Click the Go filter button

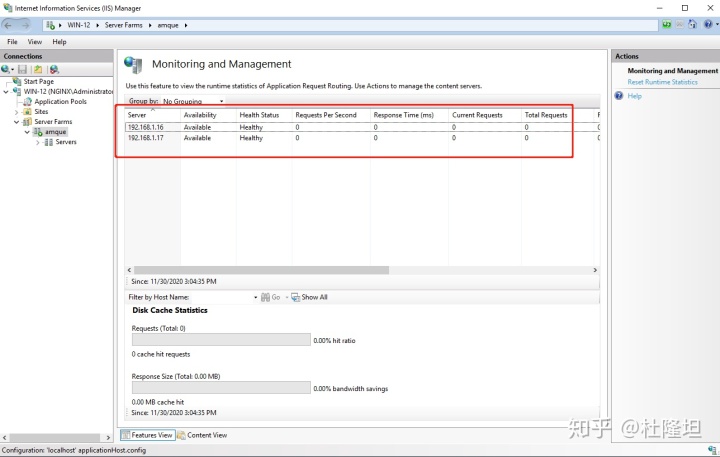tap(271, 297)
